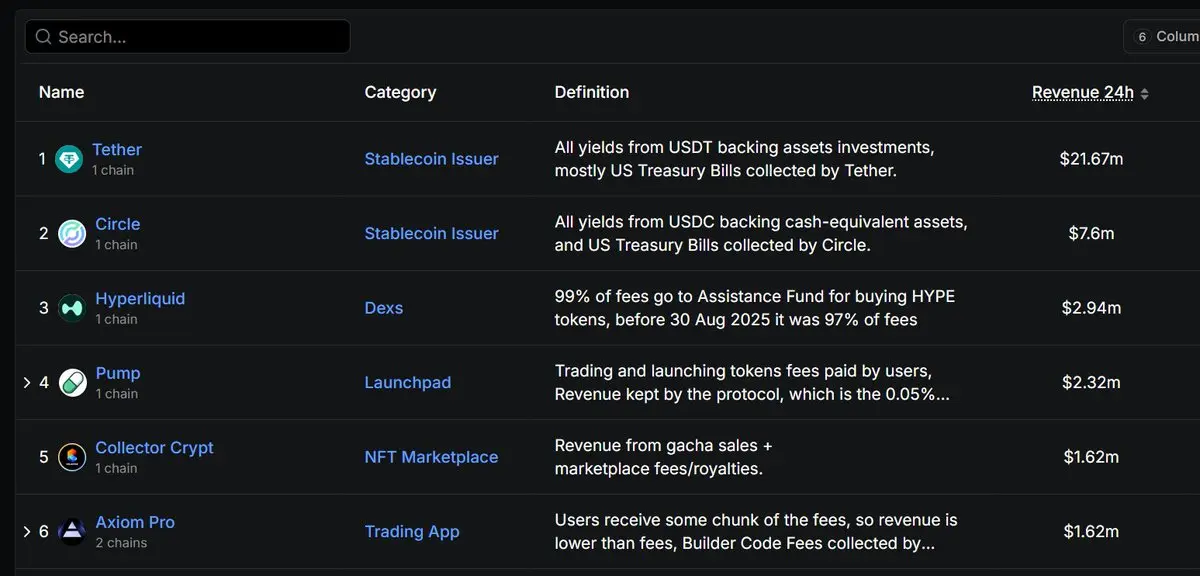1200x576 pixels.
Task: Open the NFT Marketplace category link
Action: tap(431, 457)
